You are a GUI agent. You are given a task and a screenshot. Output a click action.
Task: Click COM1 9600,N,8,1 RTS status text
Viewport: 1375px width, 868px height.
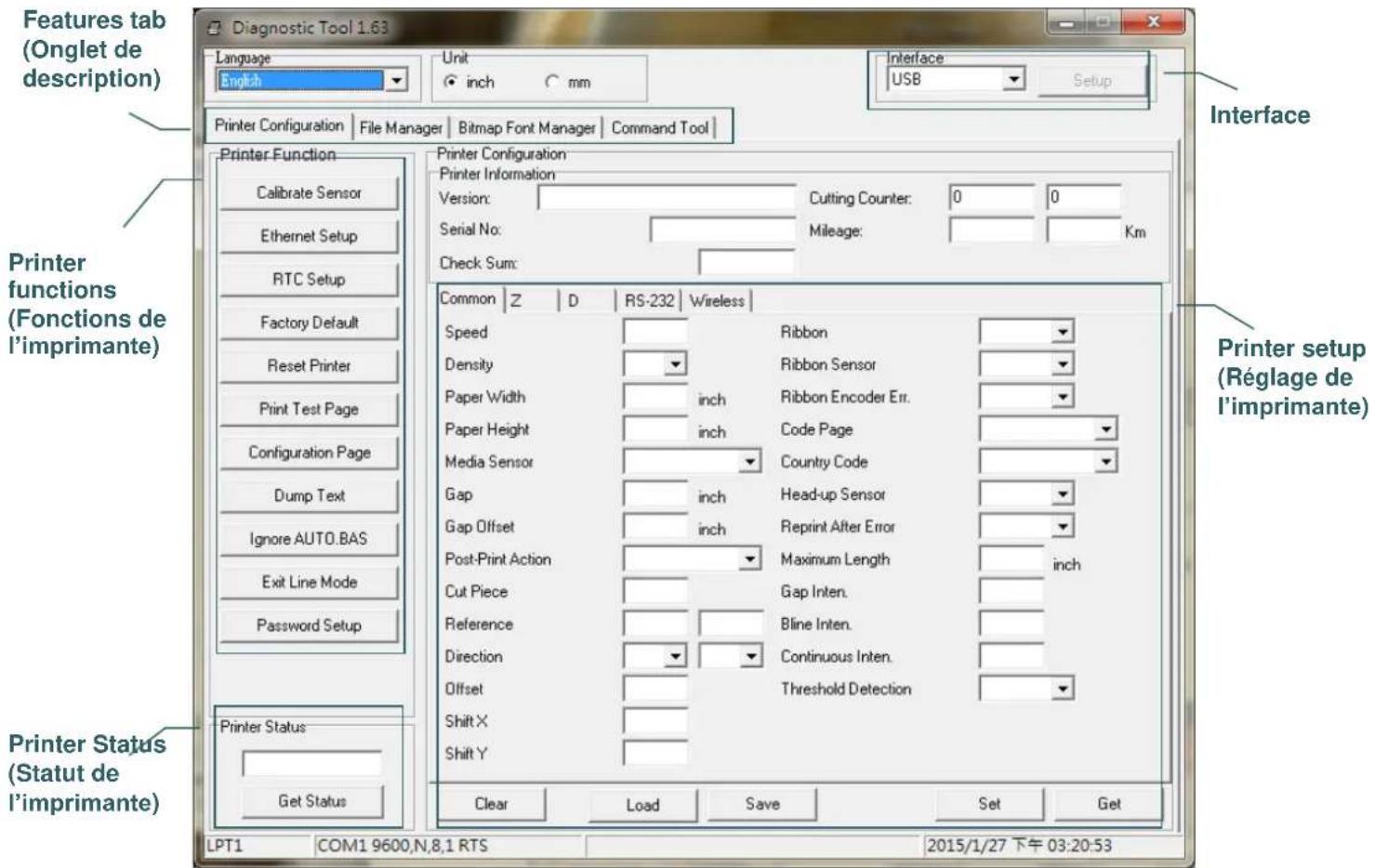tap(402, 846)
